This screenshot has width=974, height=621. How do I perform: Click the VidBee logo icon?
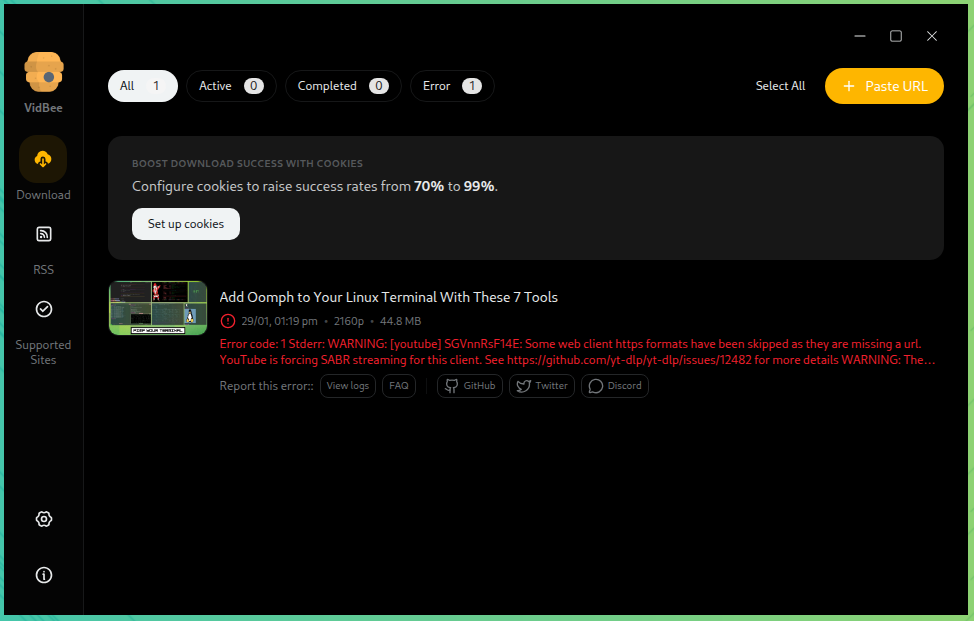43,73
